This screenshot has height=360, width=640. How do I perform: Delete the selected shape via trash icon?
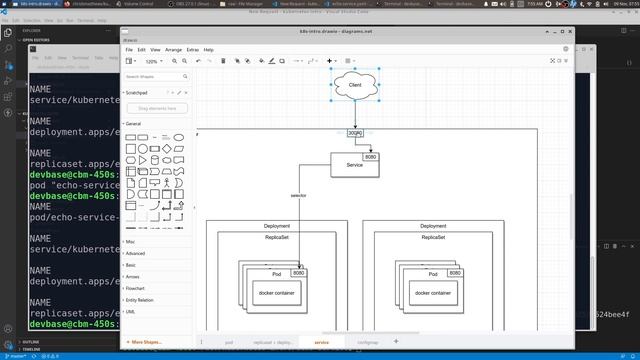coord(223,61)
